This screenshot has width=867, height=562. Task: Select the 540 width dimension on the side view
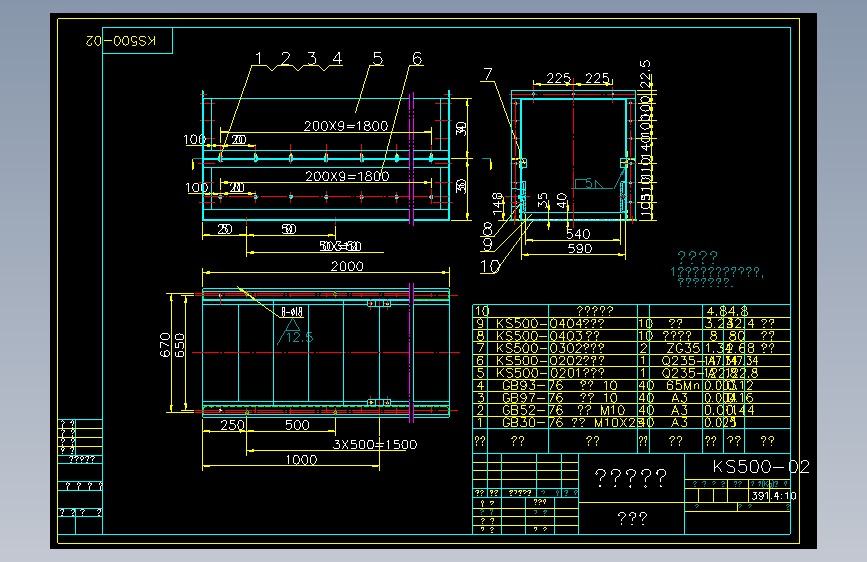click(x=578, y=234)
